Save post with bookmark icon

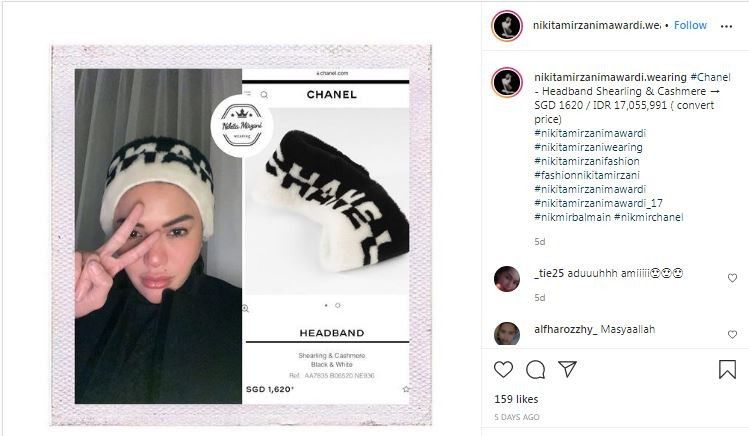click(727, 369)
